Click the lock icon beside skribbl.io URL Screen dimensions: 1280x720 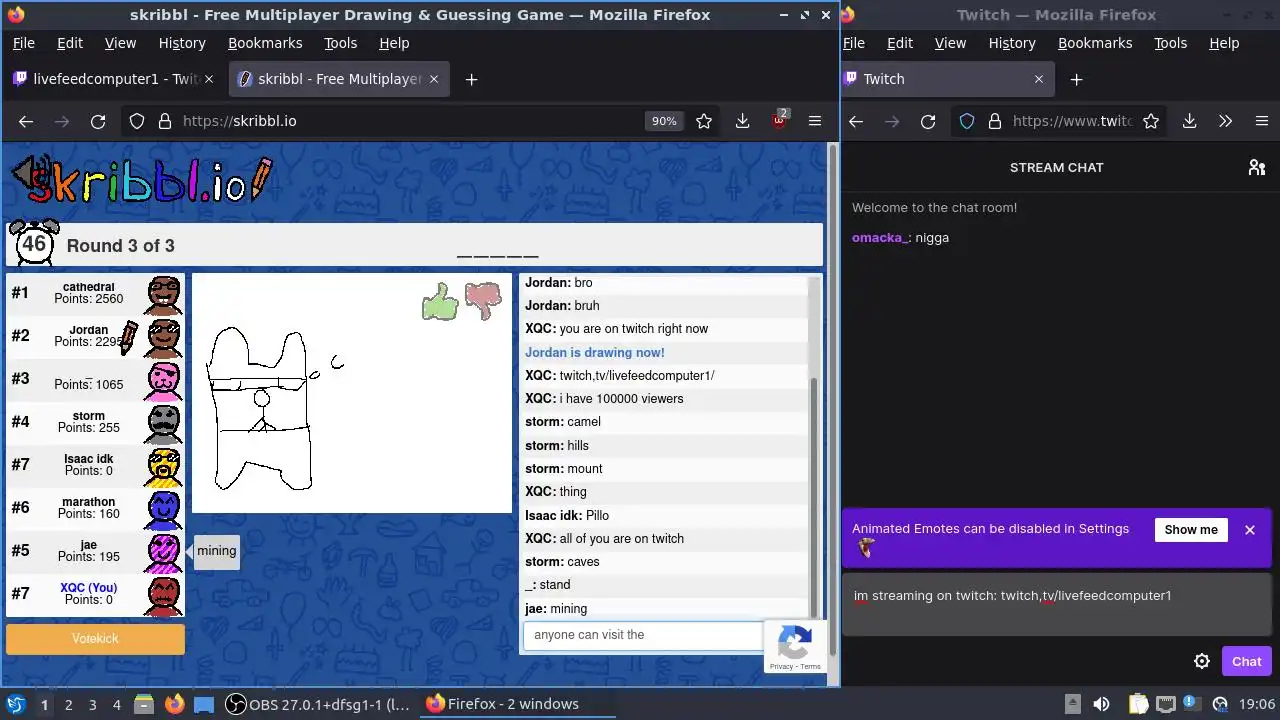[164, 121]
